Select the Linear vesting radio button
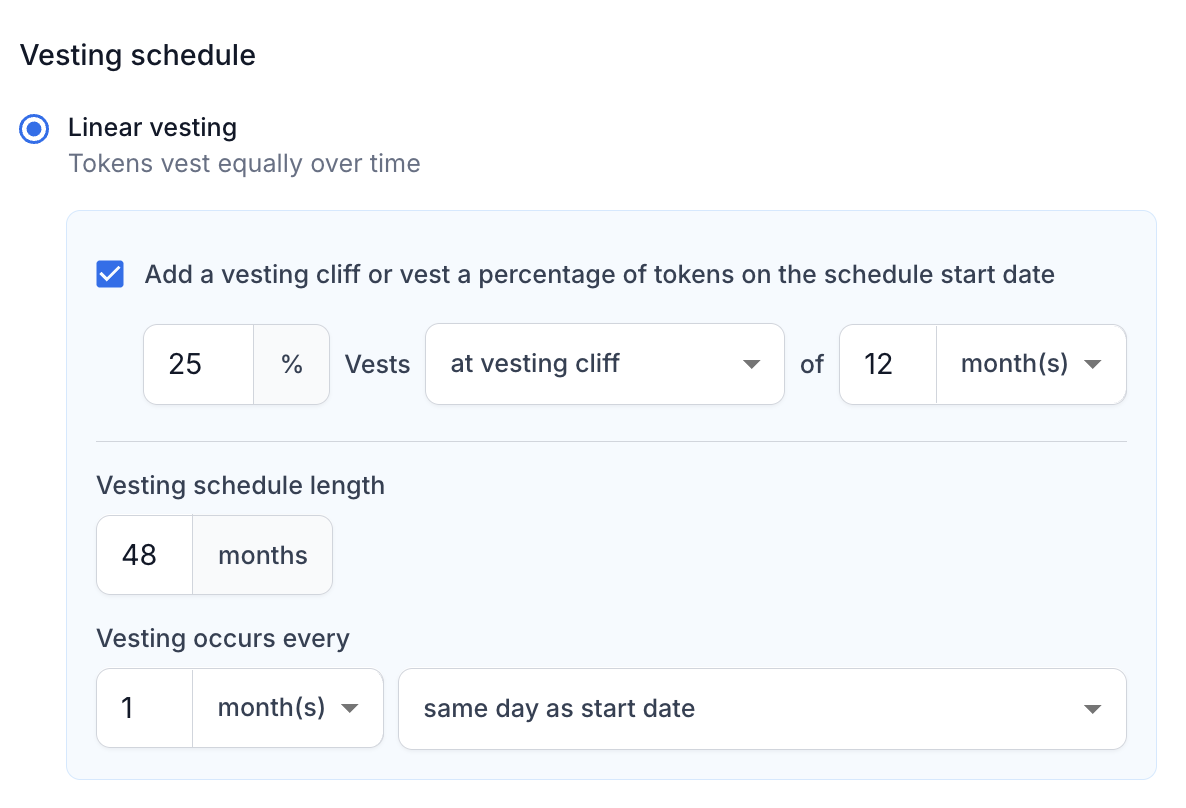1186x808 pixels. click(34, 129)
